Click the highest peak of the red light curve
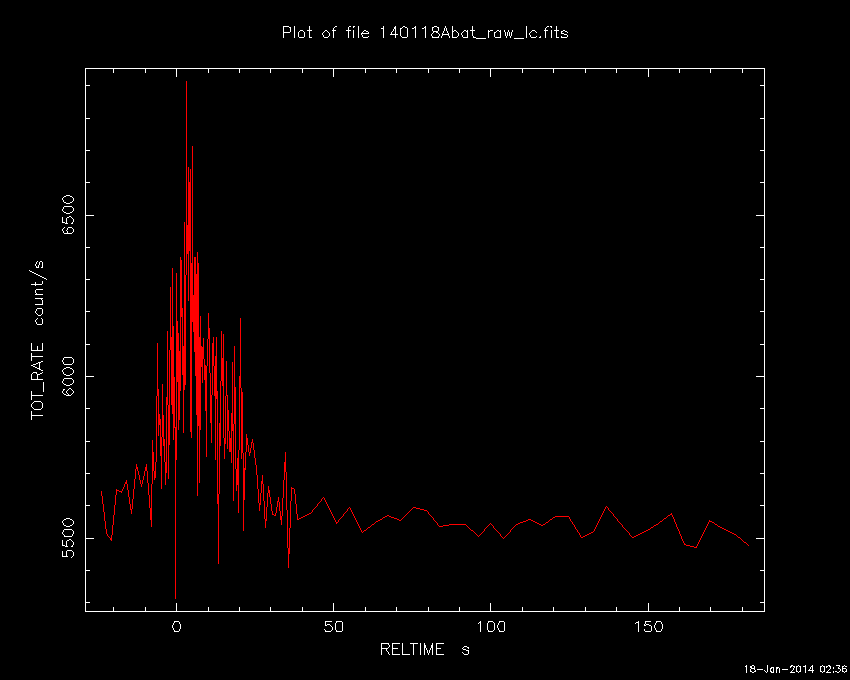This screenshot has height=680, width=850. tap(186, 82)
